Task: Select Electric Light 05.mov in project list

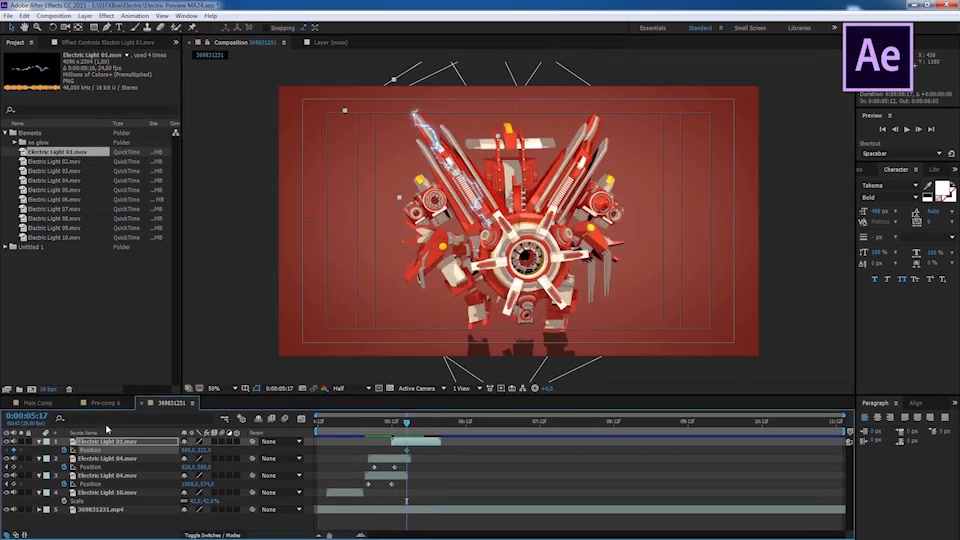Action: coord(54,190)
